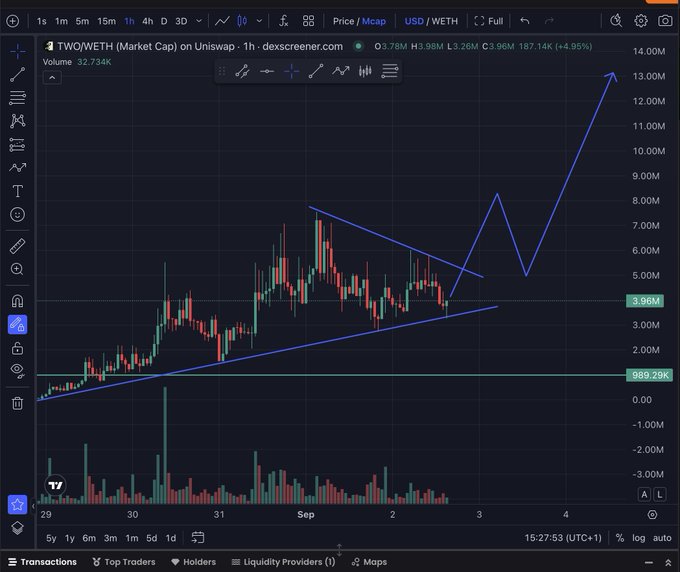Open the layout grid icon
This screenshot has height=572, width=680.
pos(308,21)
